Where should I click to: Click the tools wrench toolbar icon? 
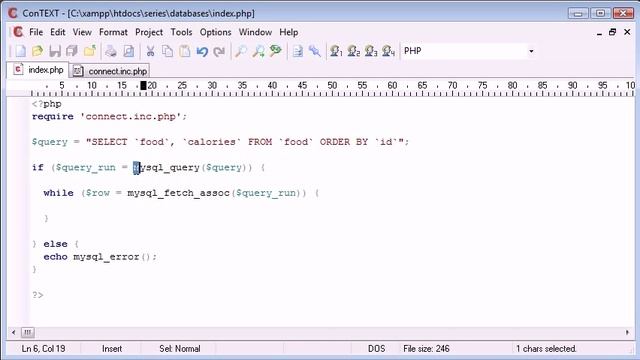point(315,51)
